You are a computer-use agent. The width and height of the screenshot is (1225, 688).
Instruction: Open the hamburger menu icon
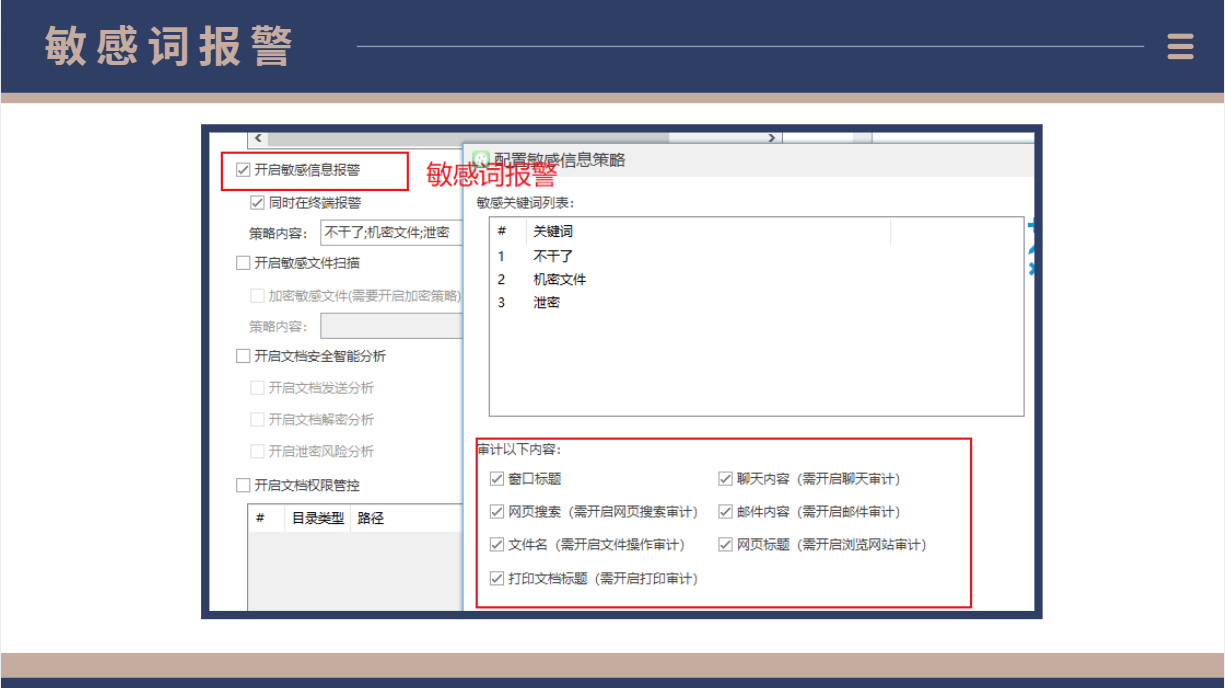point(1180,47)
